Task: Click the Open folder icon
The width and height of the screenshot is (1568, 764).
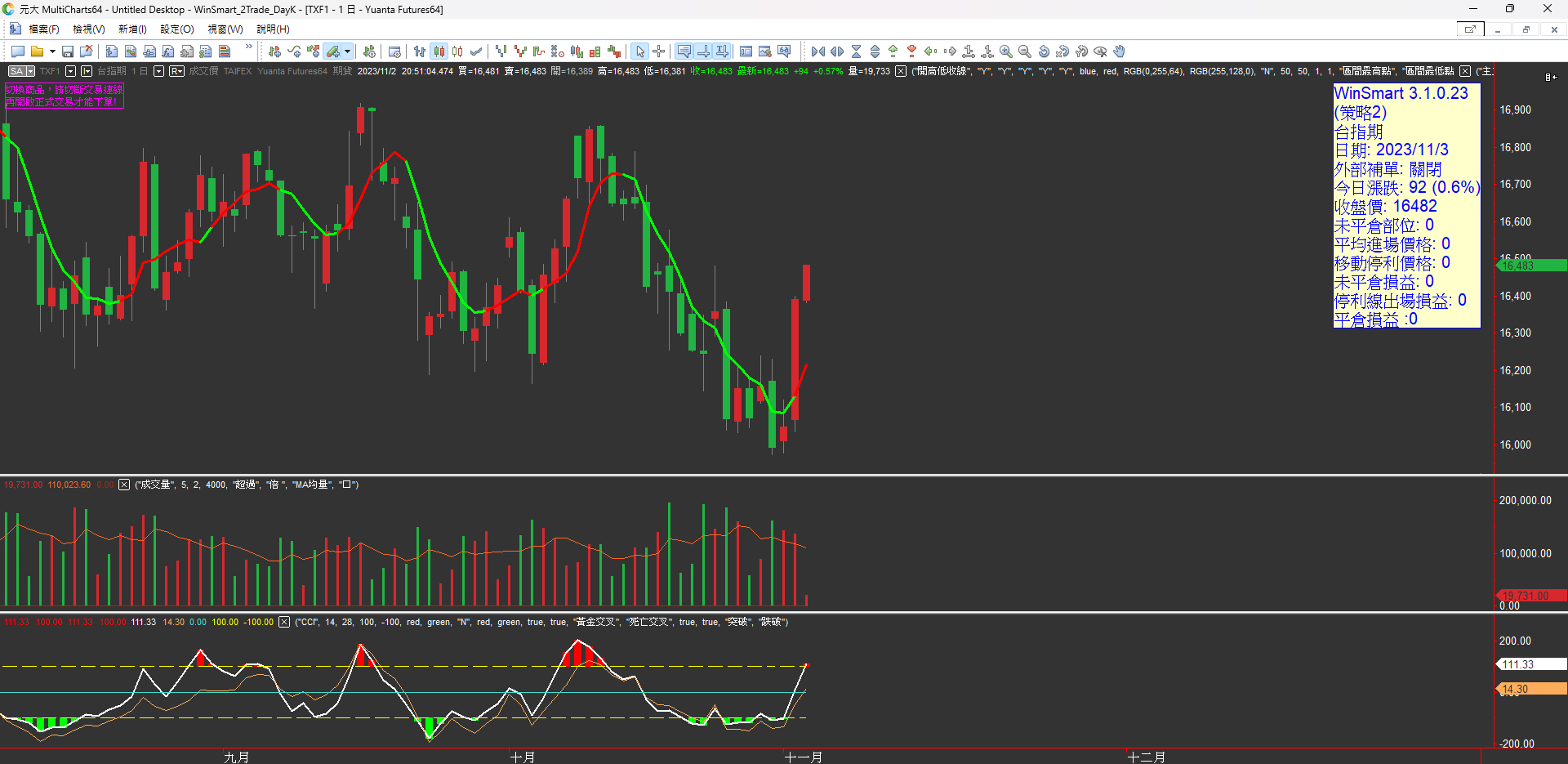Action: point(37,51)
